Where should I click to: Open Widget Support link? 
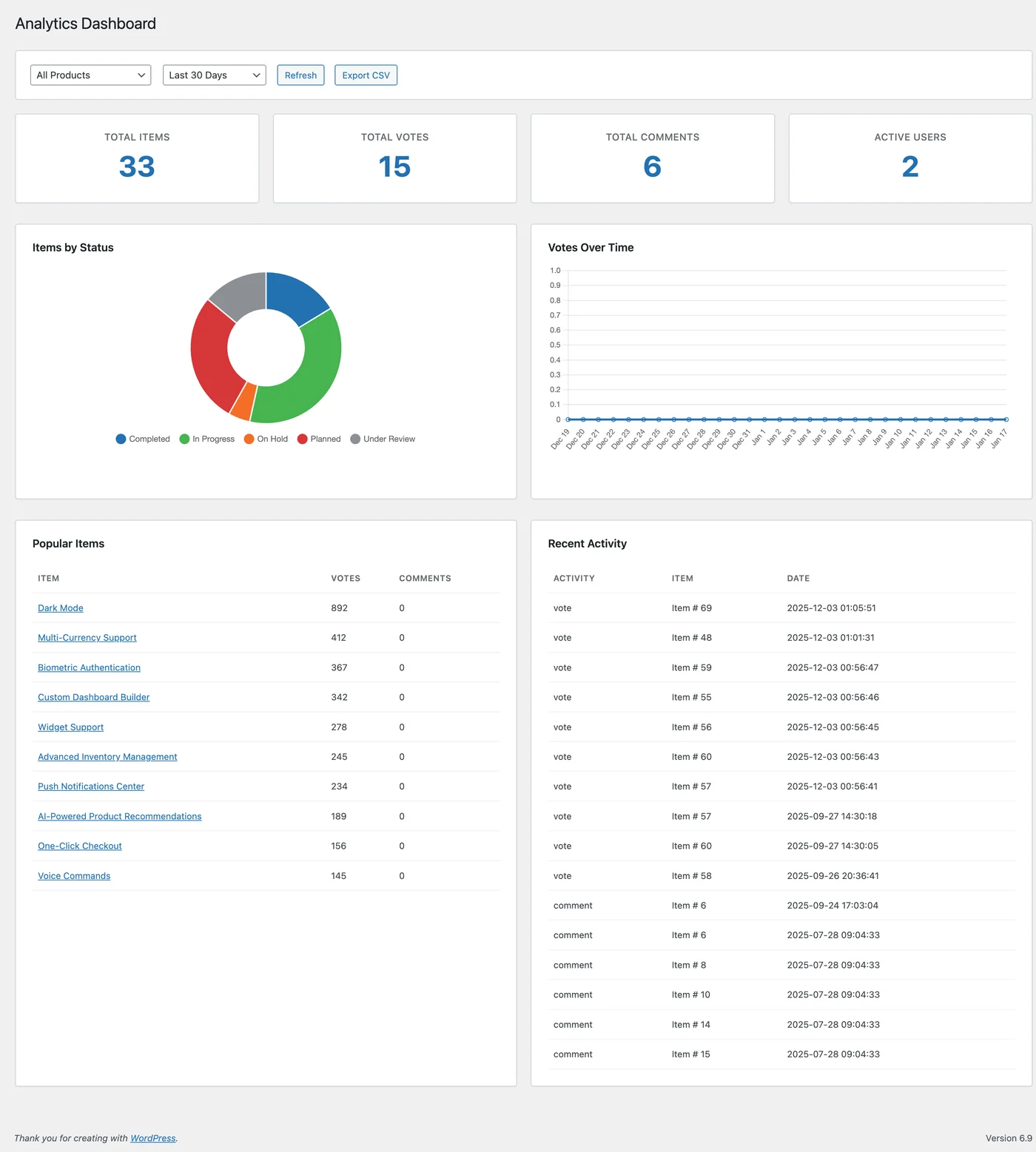pos(71,727)
